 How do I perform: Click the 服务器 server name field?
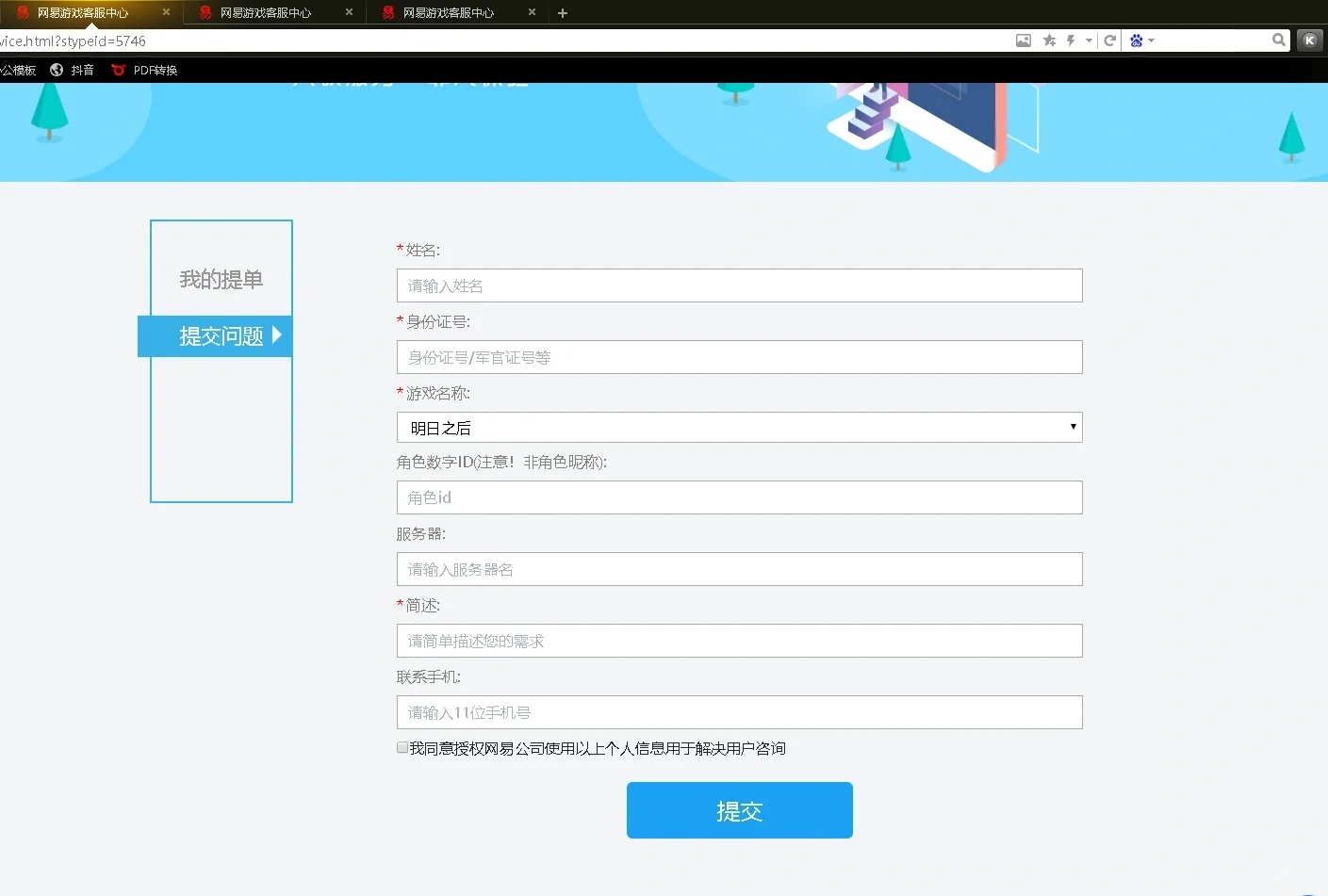tap(740, 569)
